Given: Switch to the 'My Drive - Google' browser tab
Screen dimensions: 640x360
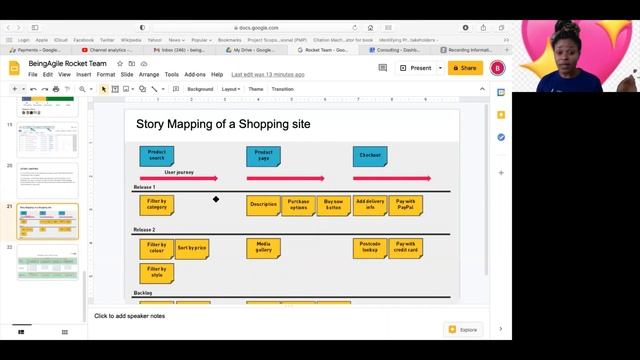Looking at the screenshot, I should click(251, 50).
